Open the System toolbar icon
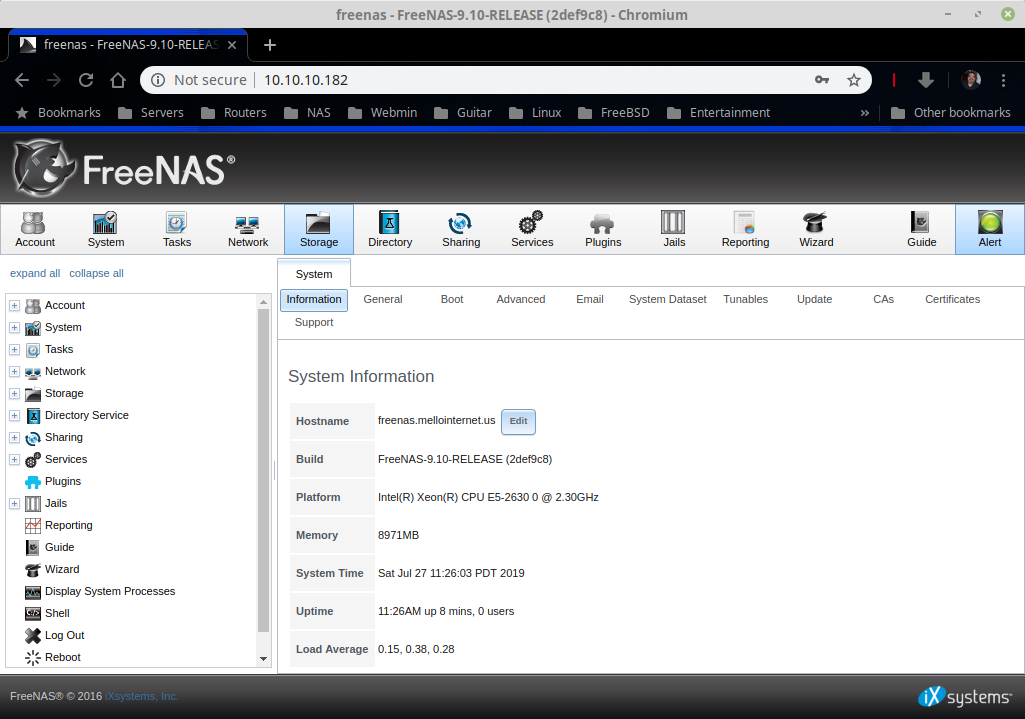The height and width of the screenshot is (719, 1025). tap(105, 229)
